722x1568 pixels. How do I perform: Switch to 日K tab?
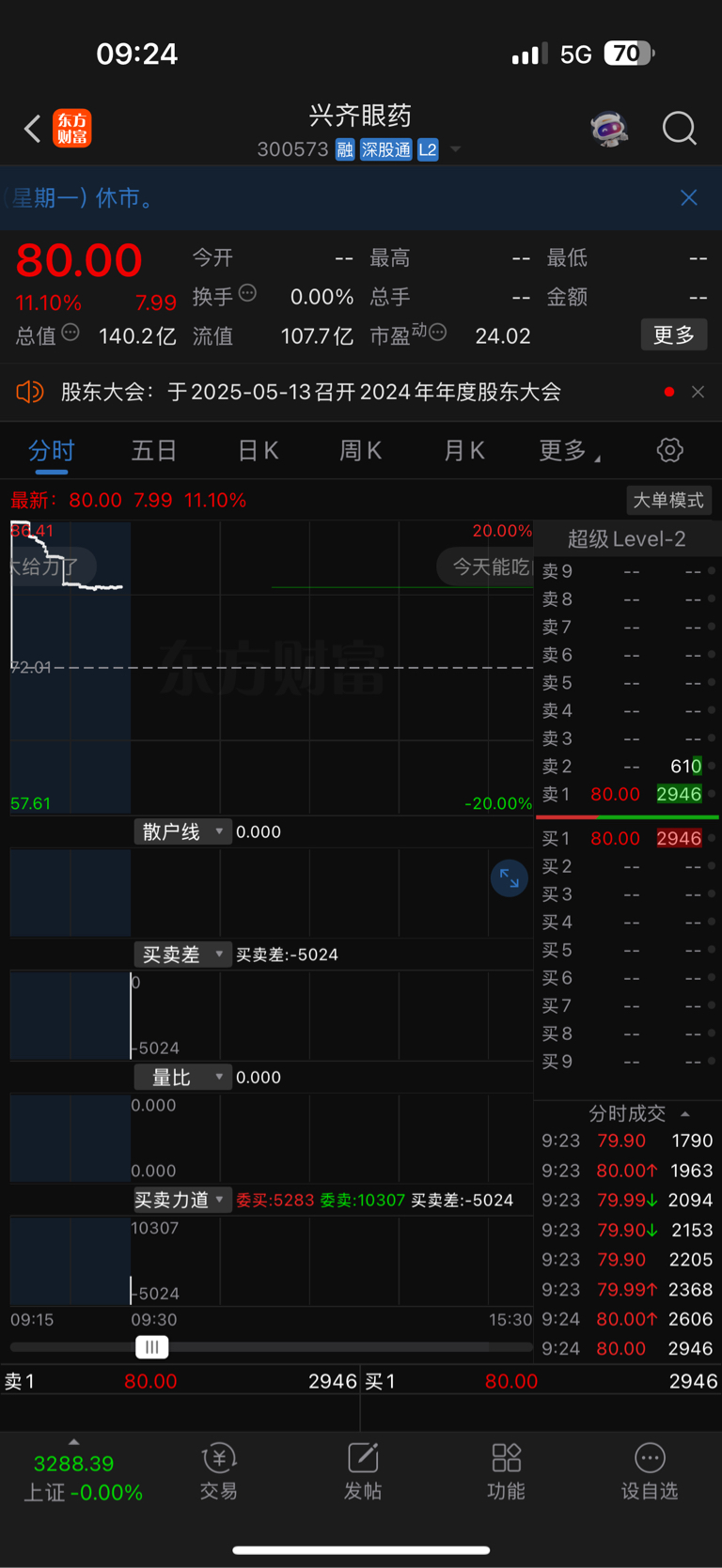click(258, 451)
